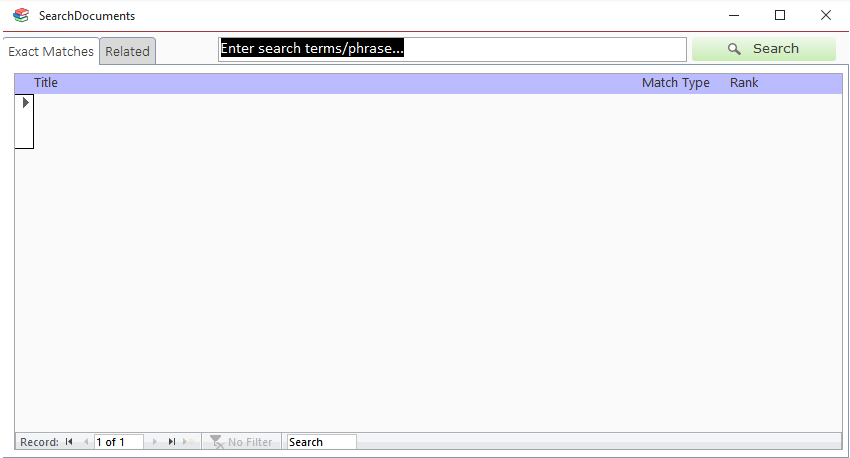This screenshot has width=850, height=458.
Task: Click the Match Type column header
Action: (675, 82)
